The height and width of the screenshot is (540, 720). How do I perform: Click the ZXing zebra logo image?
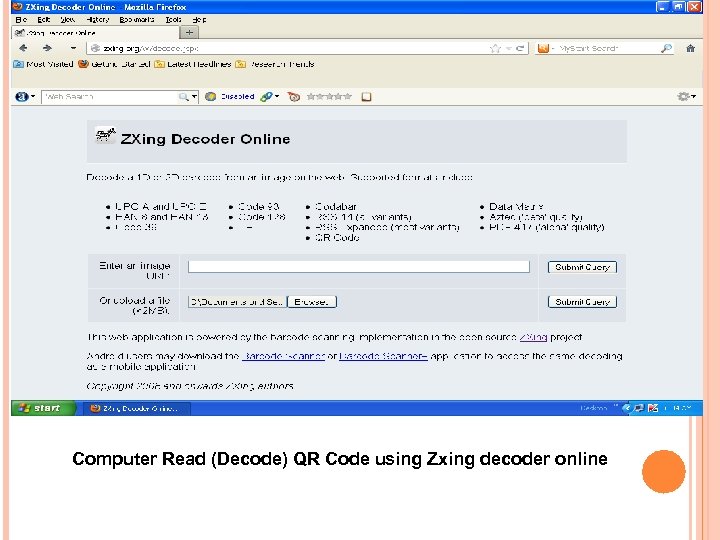(x=105, y=135)
